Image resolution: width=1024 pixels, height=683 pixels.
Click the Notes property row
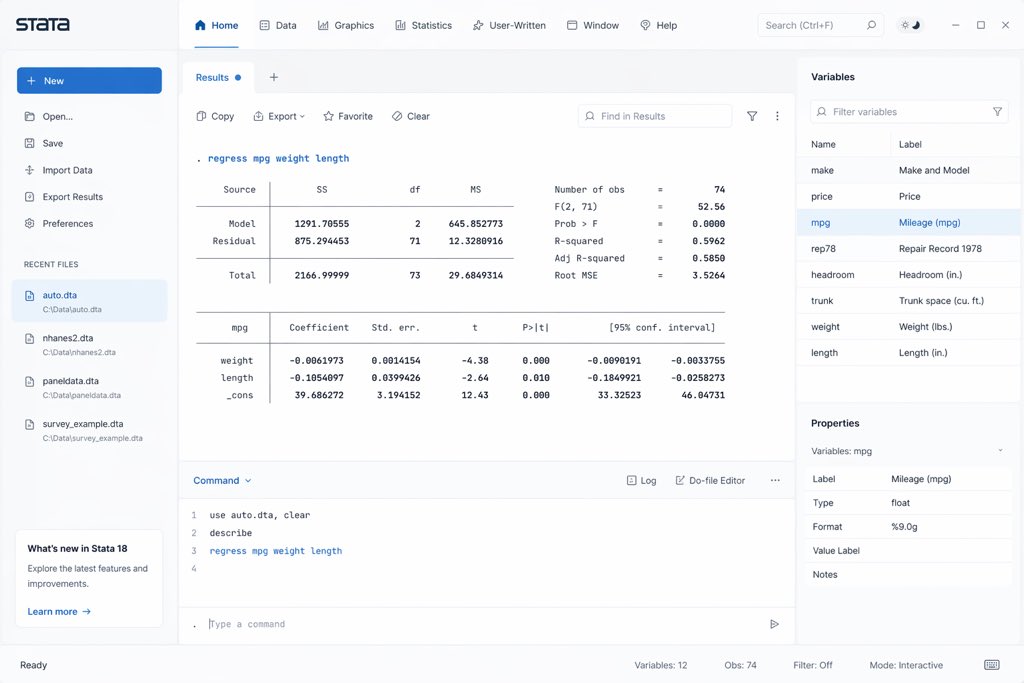coord(909,575)
